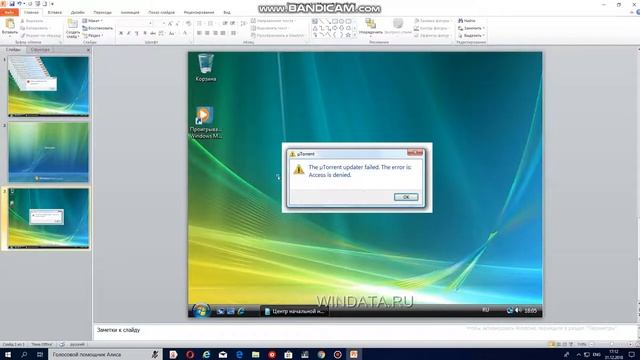This screenshot has width=640, height=360.
Task: Open the Рецензирование ribbon tab
Action: pos(199,12)
